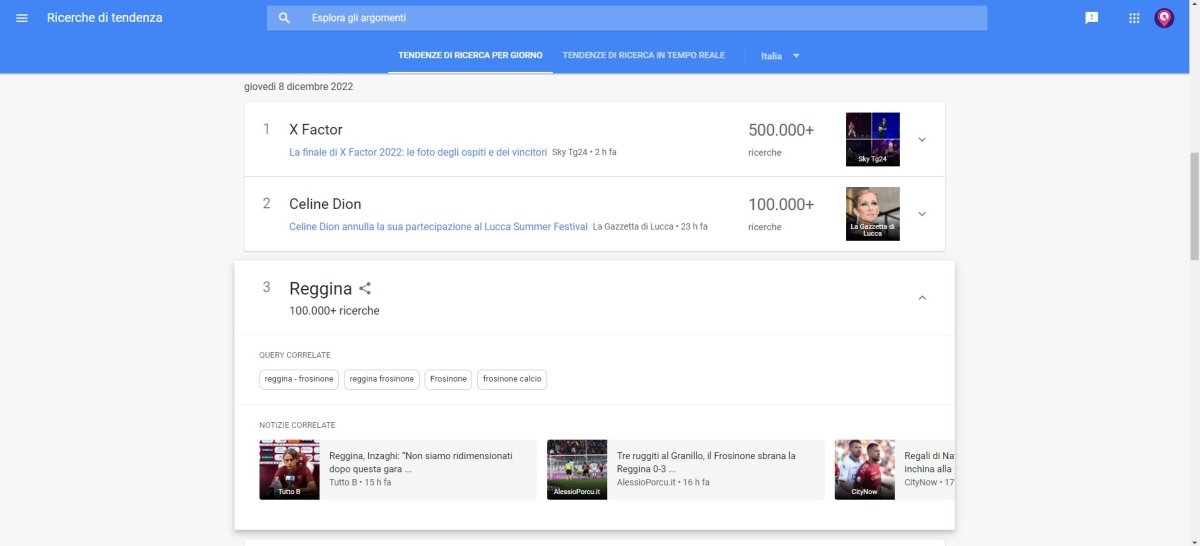Switch to Tendenze di ricerca per giorno tab
1200x546 pixels.
click(x=470, y=55)
